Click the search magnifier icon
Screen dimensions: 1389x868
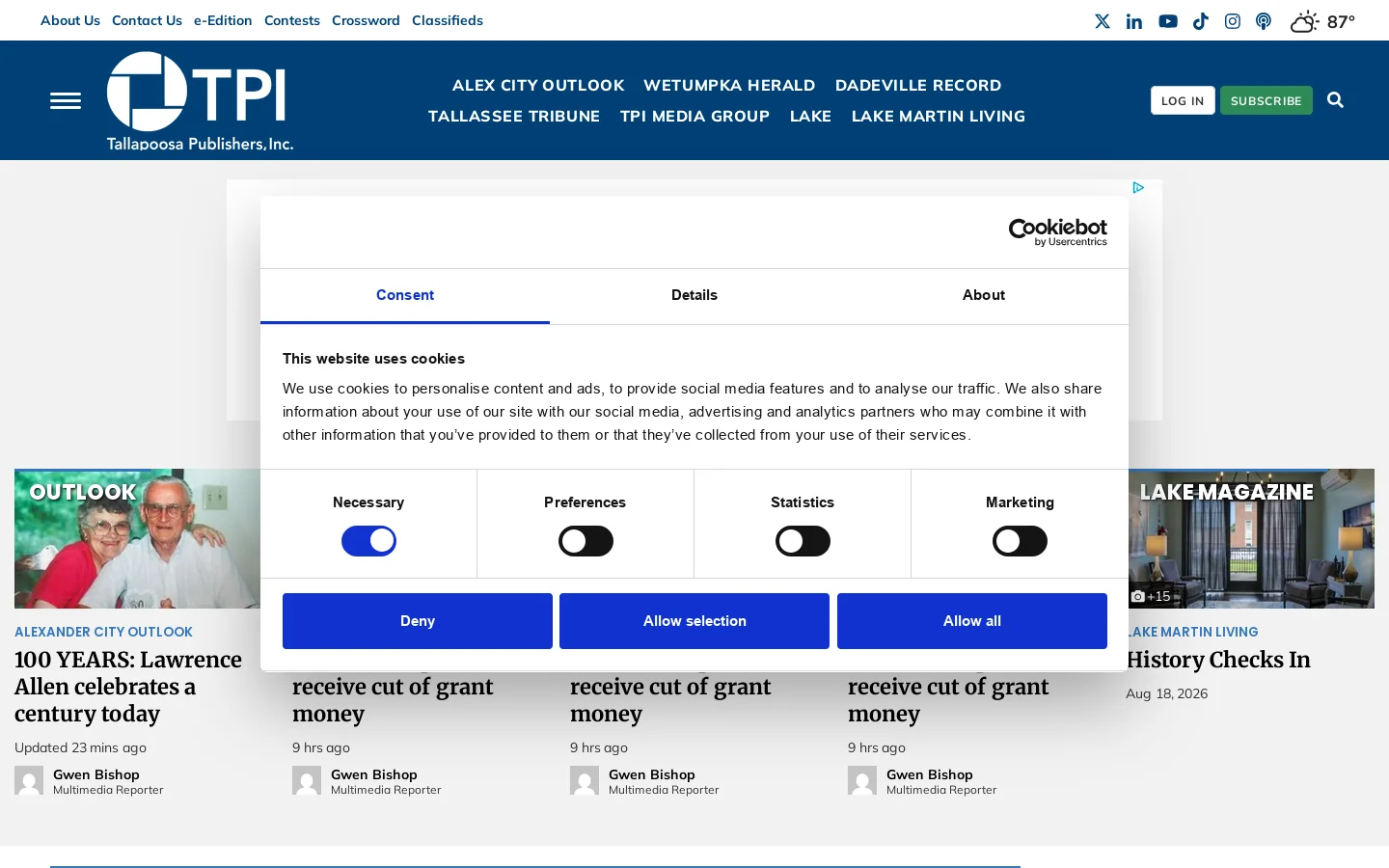pos(1335,100)
